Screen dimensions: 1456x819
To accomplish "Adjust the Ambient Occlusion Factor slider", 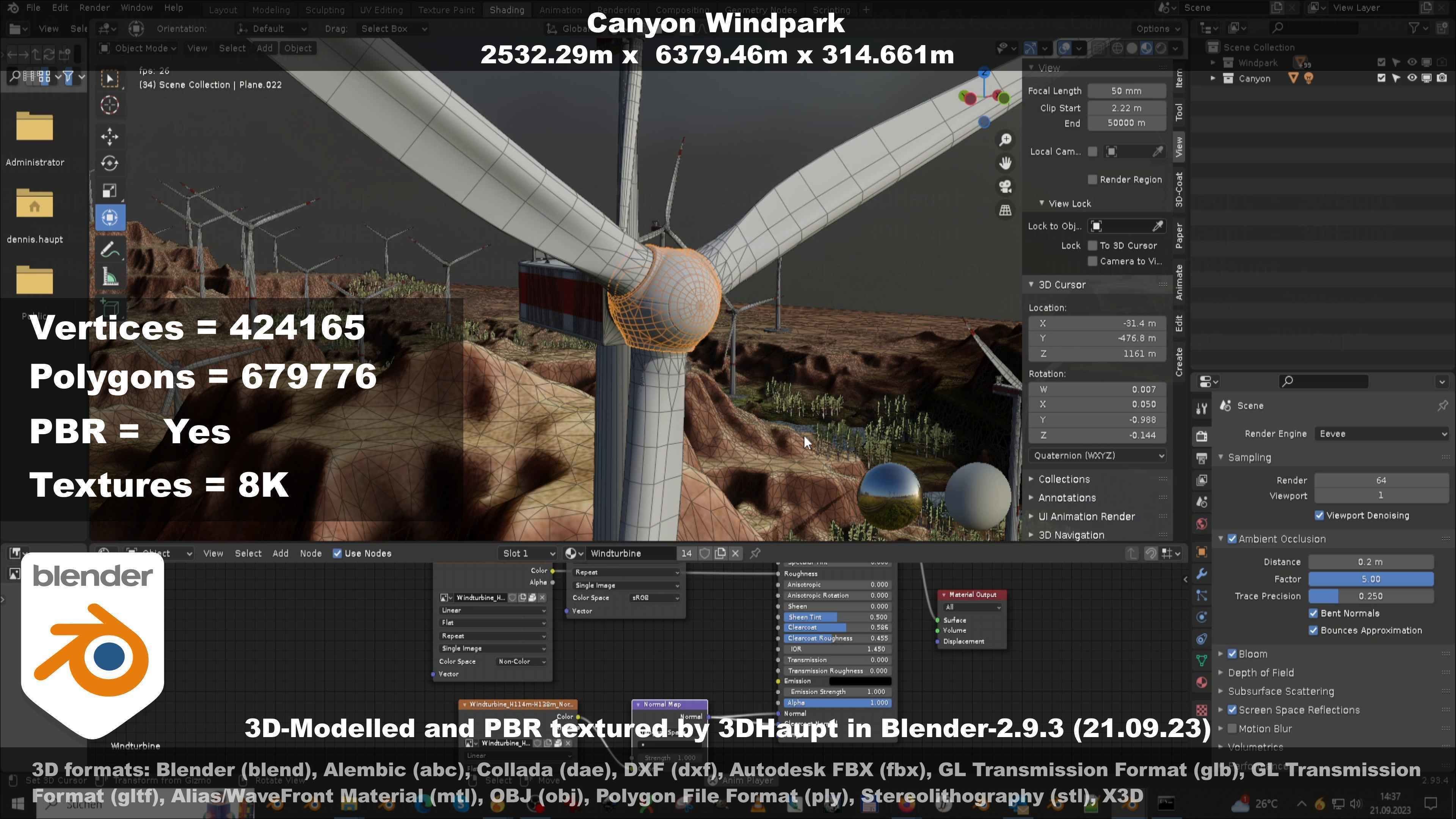I will click(x=1371, y=579).
